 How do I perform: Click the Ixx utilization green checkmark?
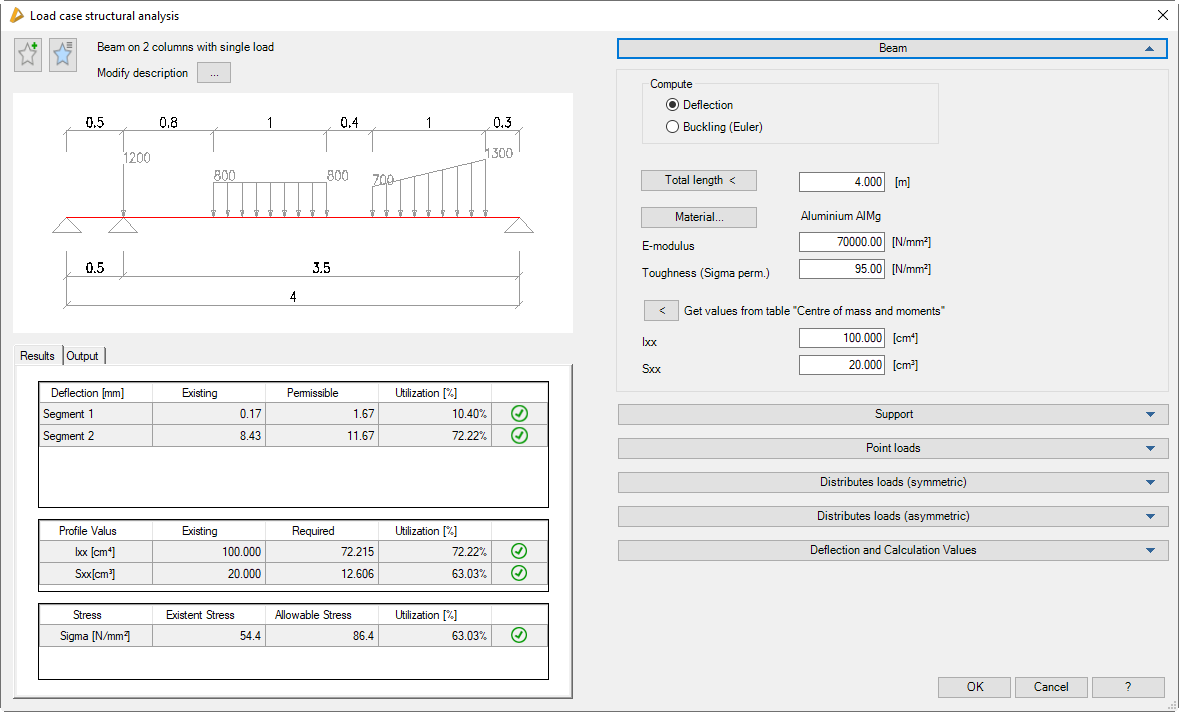pyautogui.click(x=519, y=552)
